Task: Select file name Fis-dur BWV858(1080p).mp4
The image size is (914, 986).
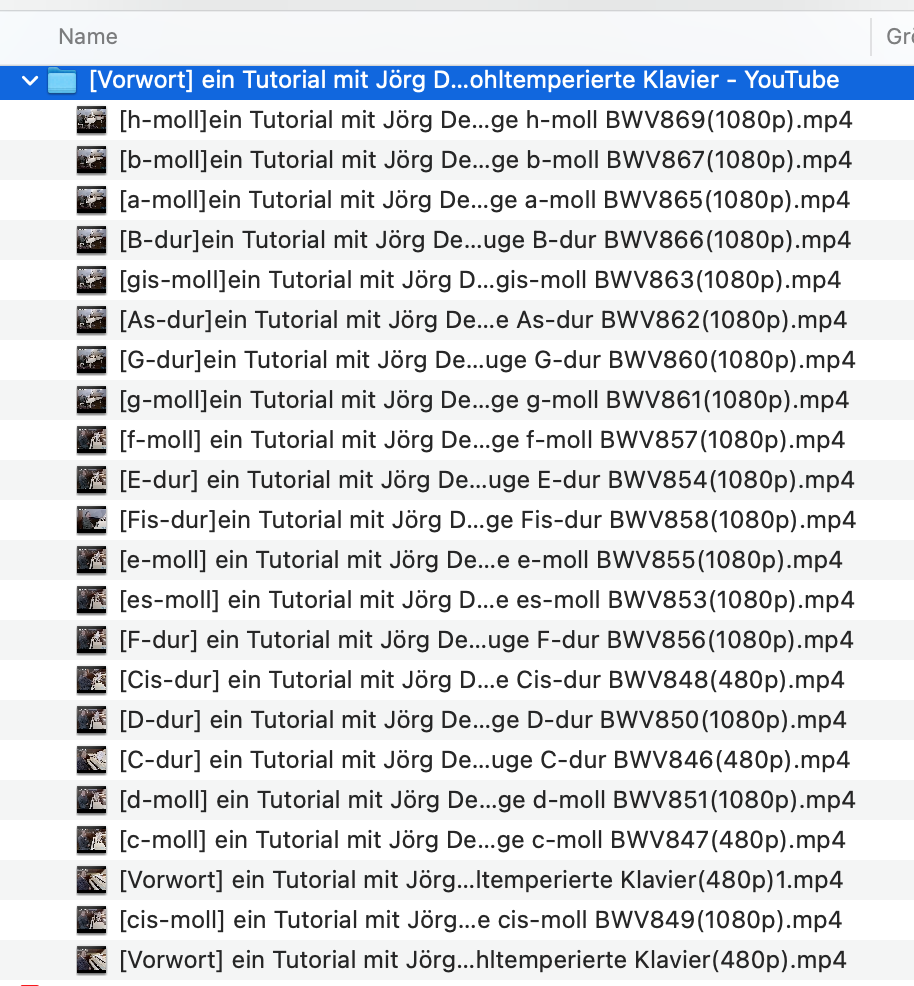Action: tap(488, 520)
